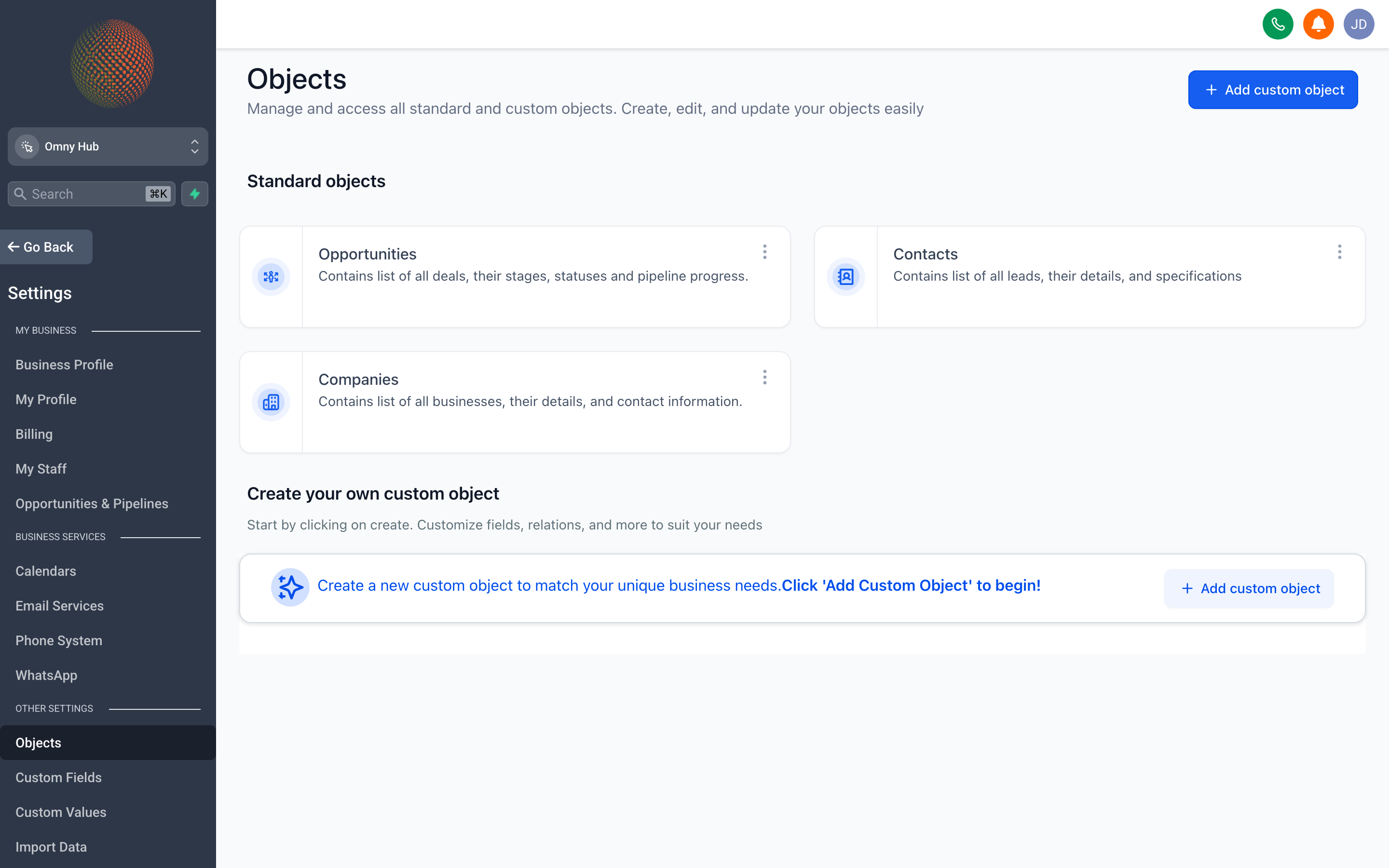Click the sphere logo in sidebar
1389x868 pixels.
[x=112, y=63]
